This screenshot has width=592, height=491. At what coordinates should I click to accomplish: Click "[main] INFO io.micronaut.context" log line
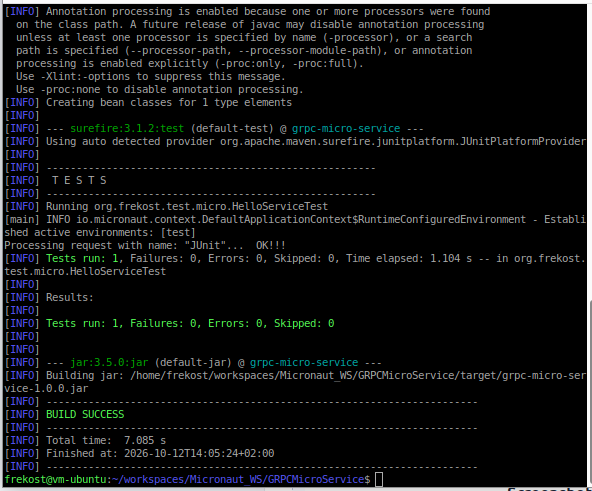(295, 220)
